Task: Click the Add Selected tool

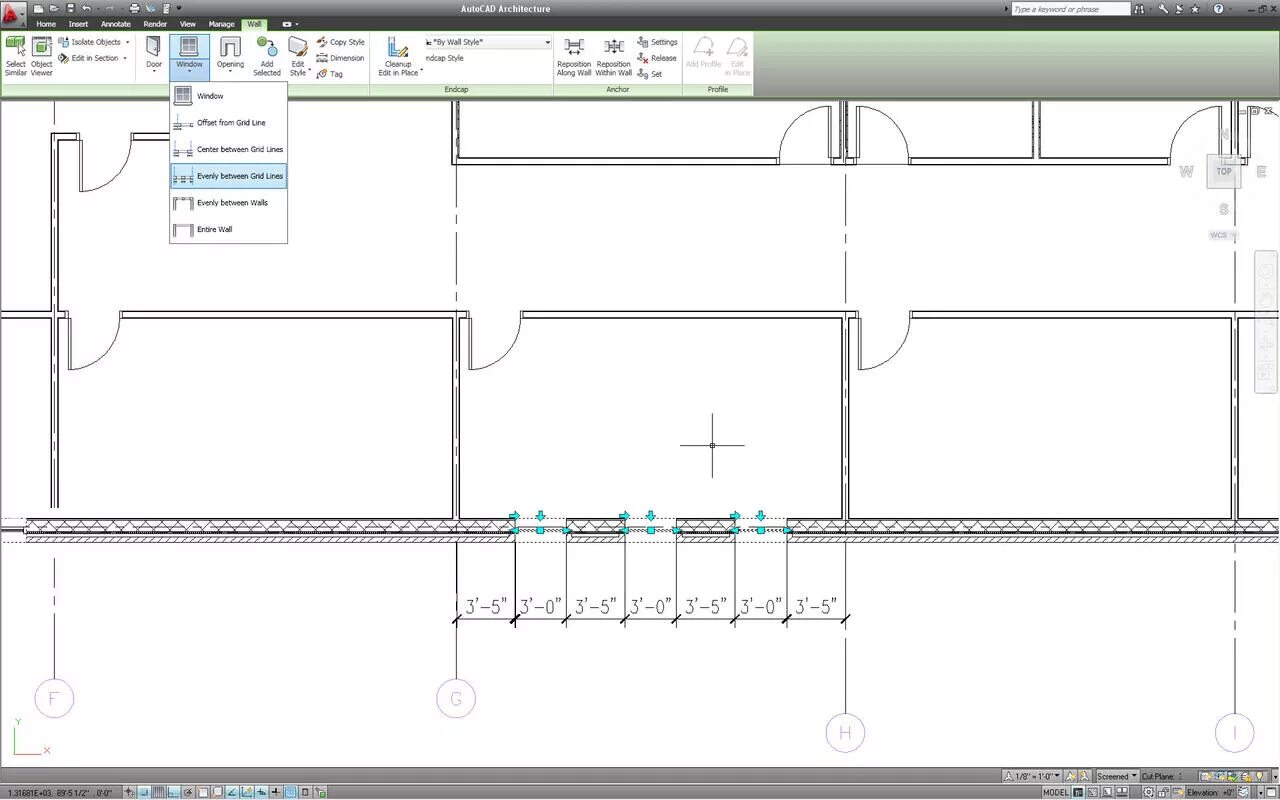Action: [267, 56]
